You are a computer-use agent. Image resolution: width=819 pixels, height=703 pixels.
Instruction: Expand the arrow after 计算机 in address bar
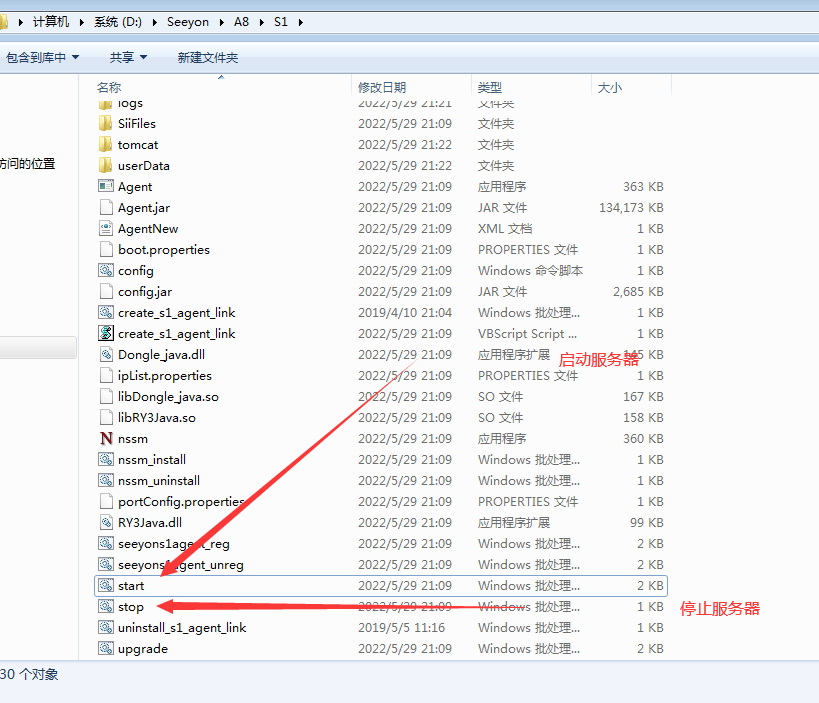82,22
